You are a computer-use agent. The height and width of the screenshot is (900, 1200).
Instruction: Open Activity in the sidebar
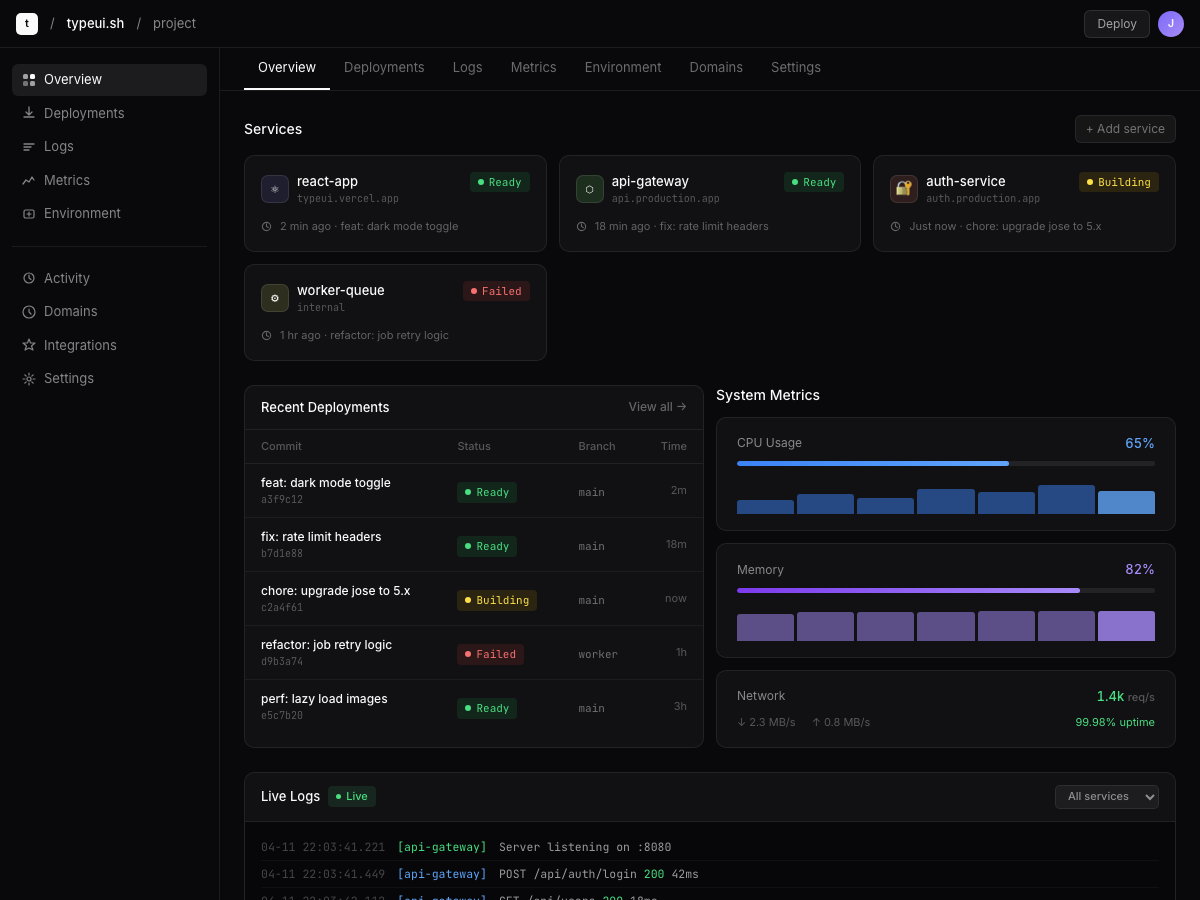click(109, 278)
